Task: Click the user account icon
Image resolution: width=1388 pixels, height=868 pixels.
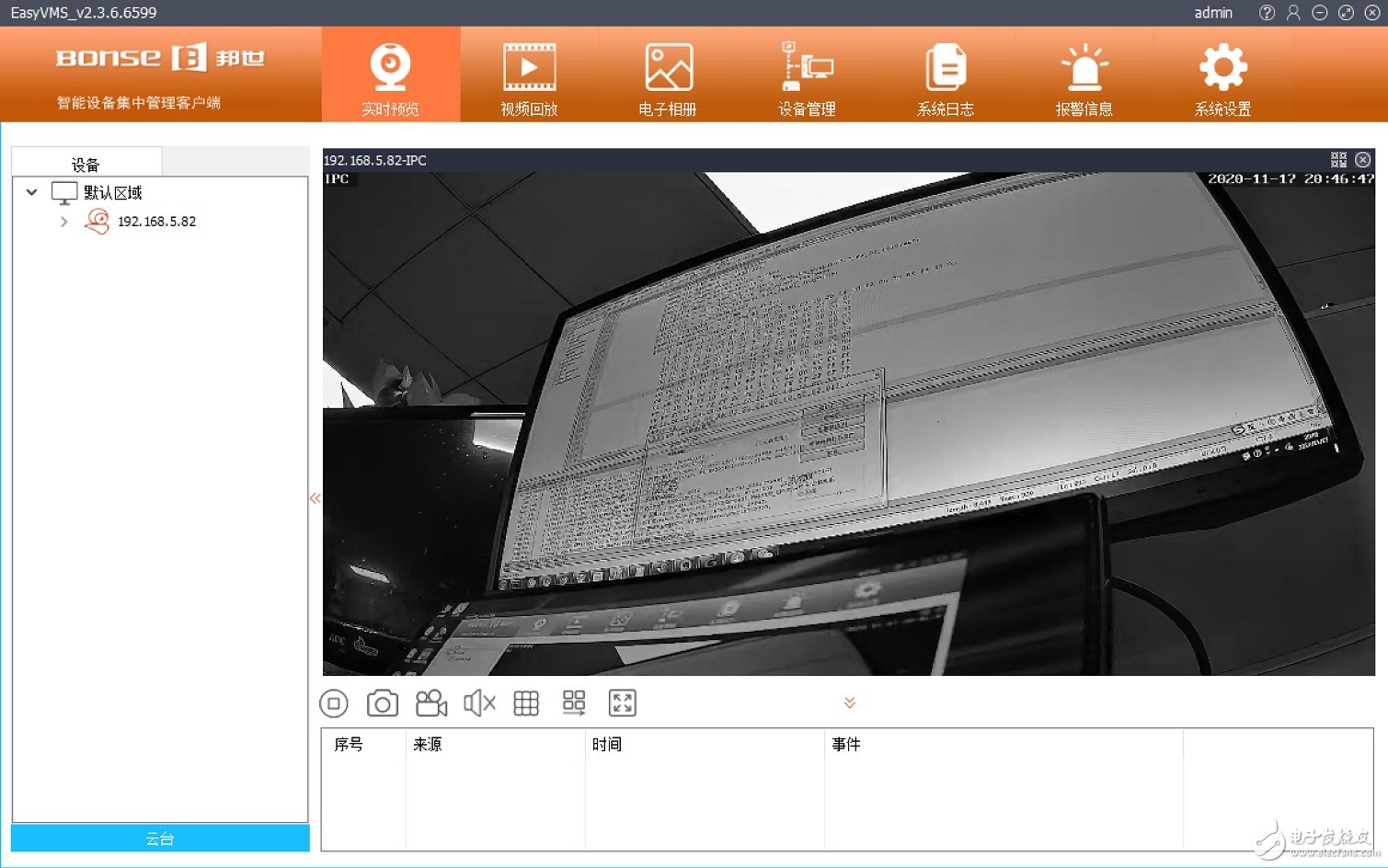Action: (1293, 13)
